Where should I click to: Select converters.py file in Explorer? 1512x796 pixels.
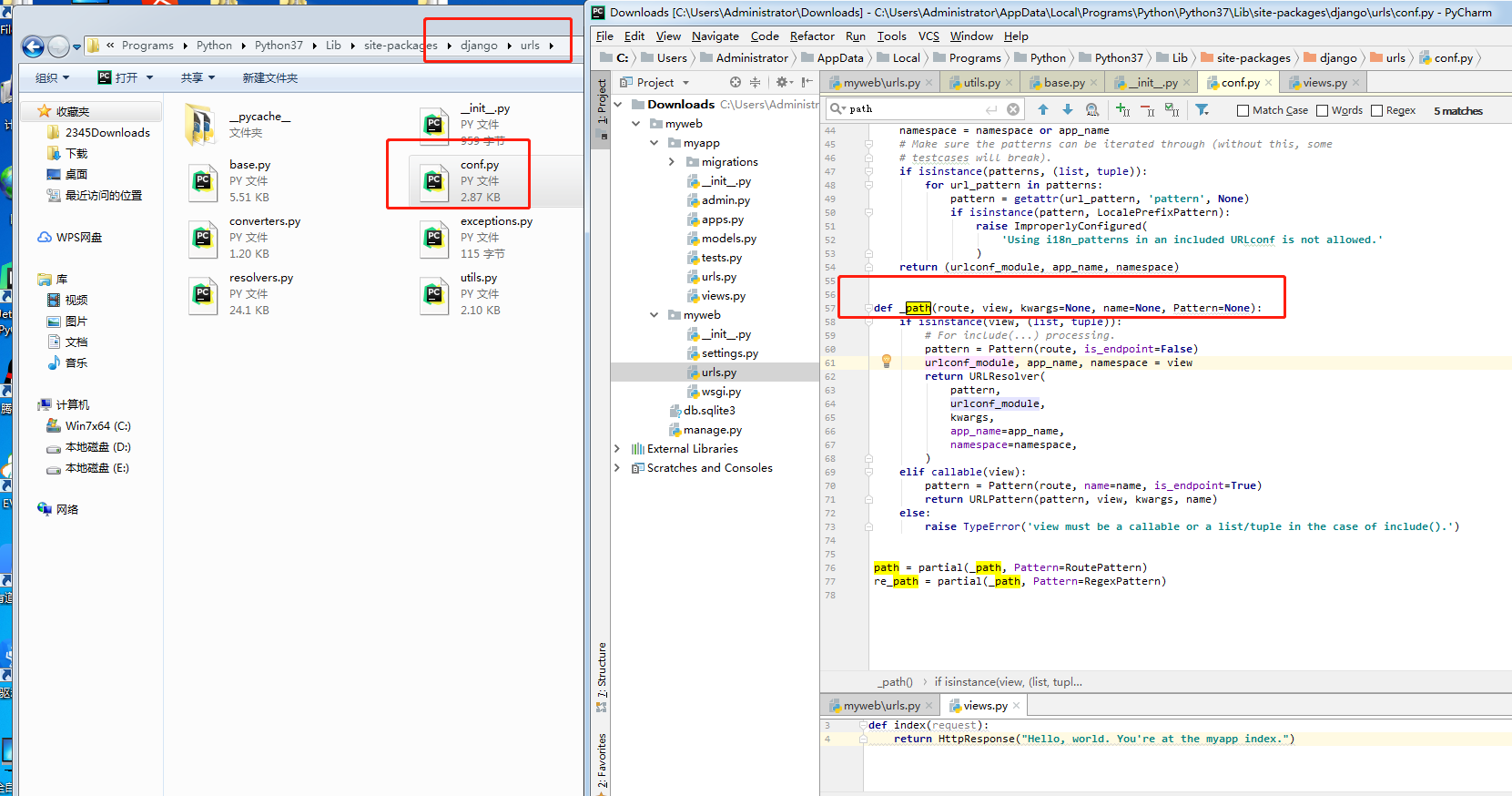(244, 238)
